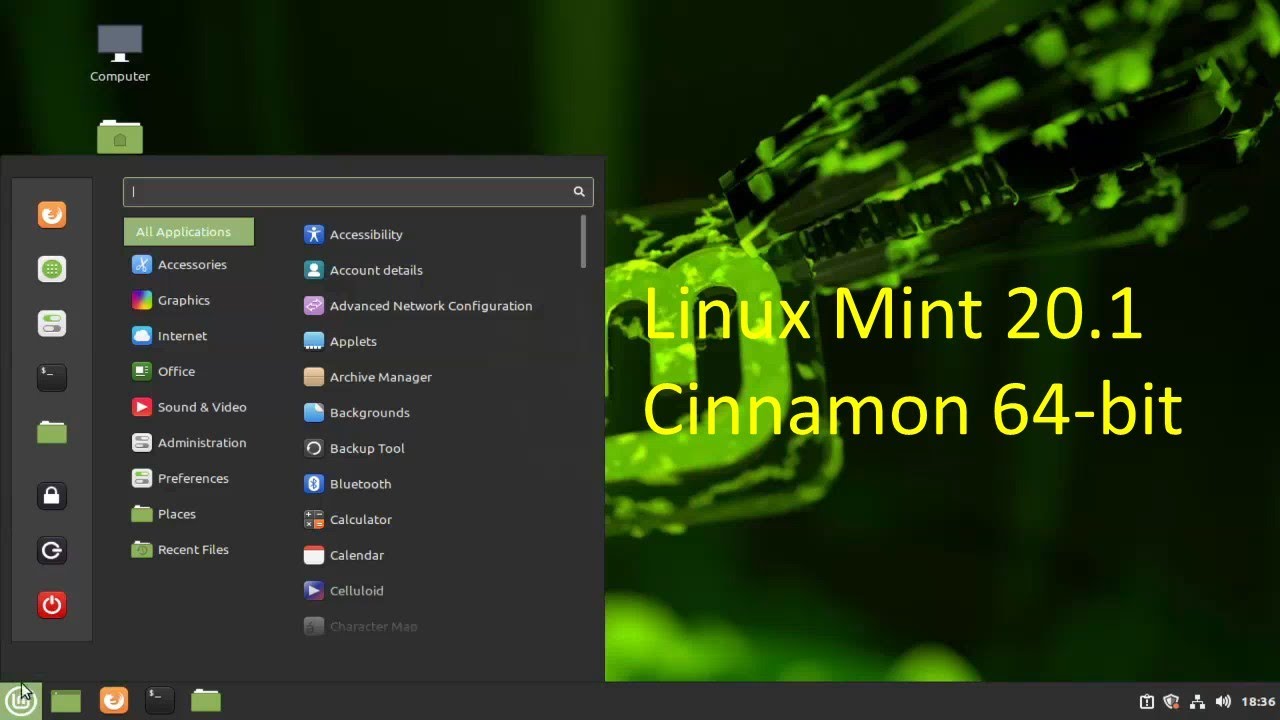Click the Calendar icon
Viewport: 1280px width, 720px height.
314,555
